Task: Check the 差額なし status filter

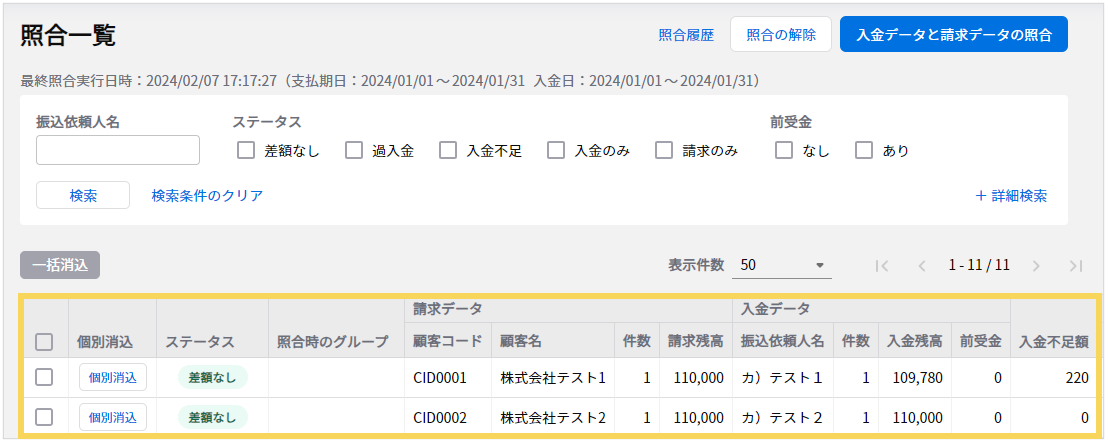Action: [245, 151]
